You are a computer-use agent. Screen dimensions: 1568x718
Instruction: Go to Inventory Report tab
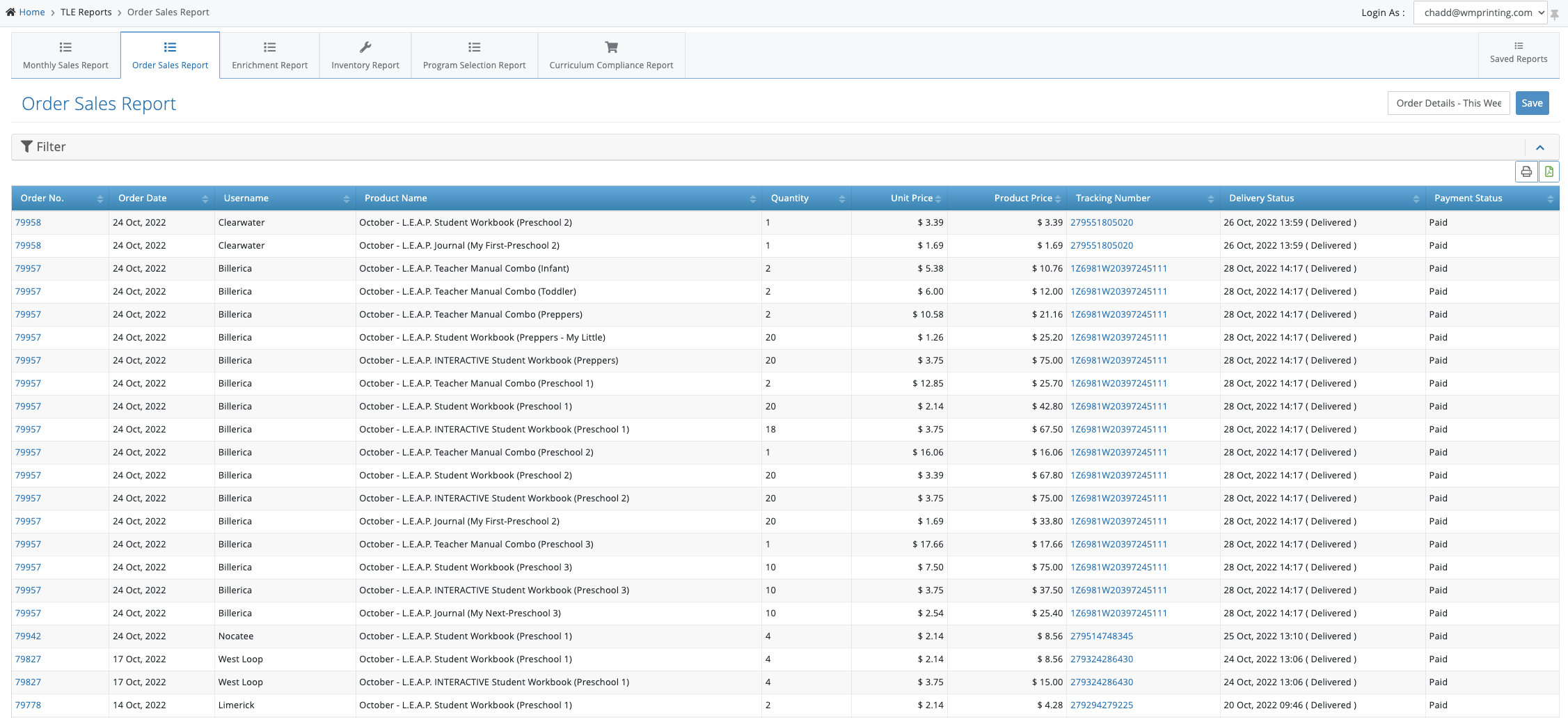pos(365,55)
